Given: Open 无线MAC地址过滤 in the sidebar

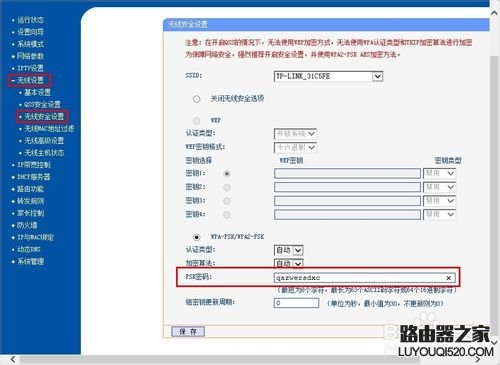Looking at the screenshot, I should [49, 128].
